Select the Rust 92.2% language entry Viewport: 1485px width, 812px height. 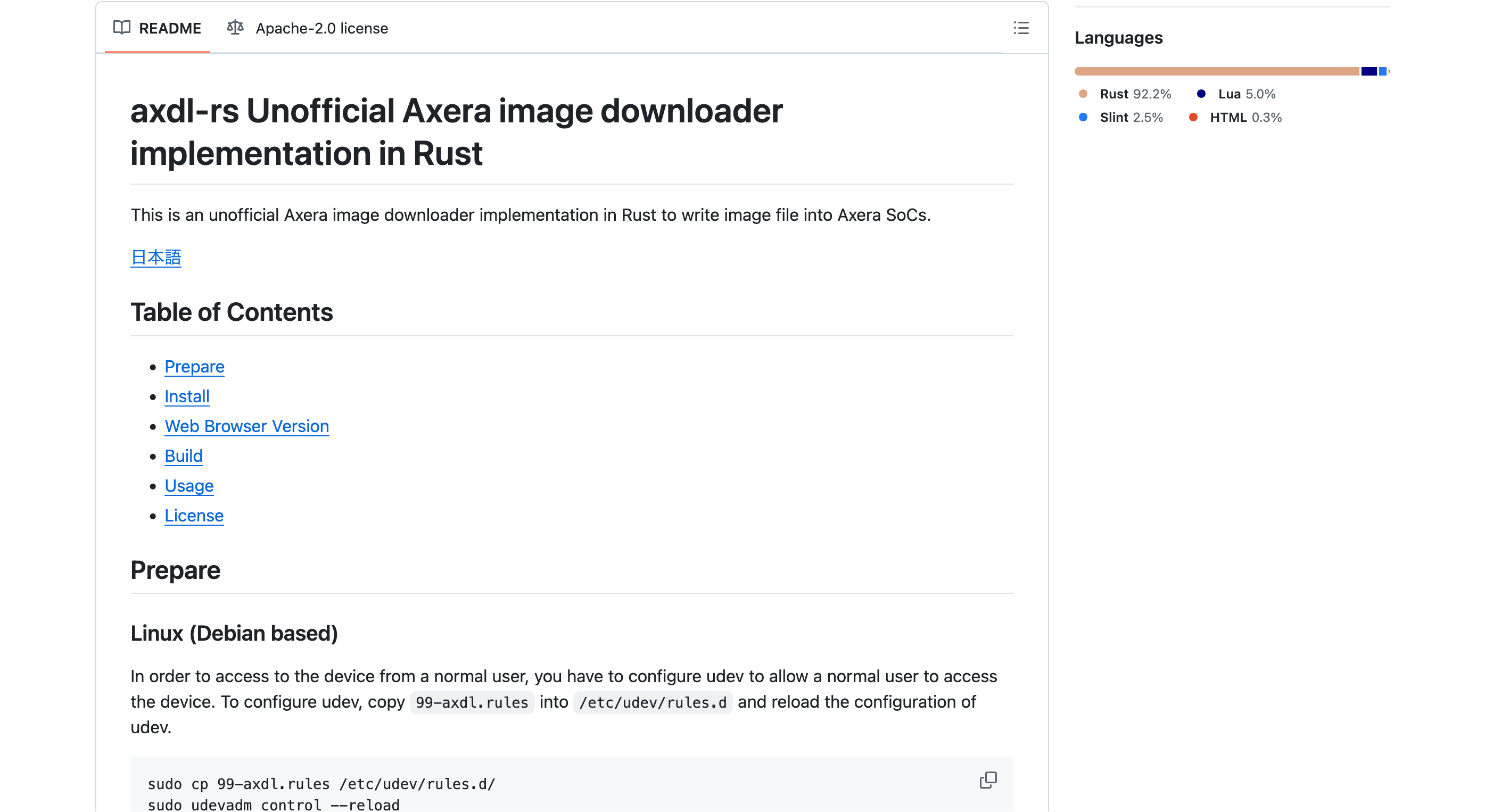click(x=1124, y=94)
